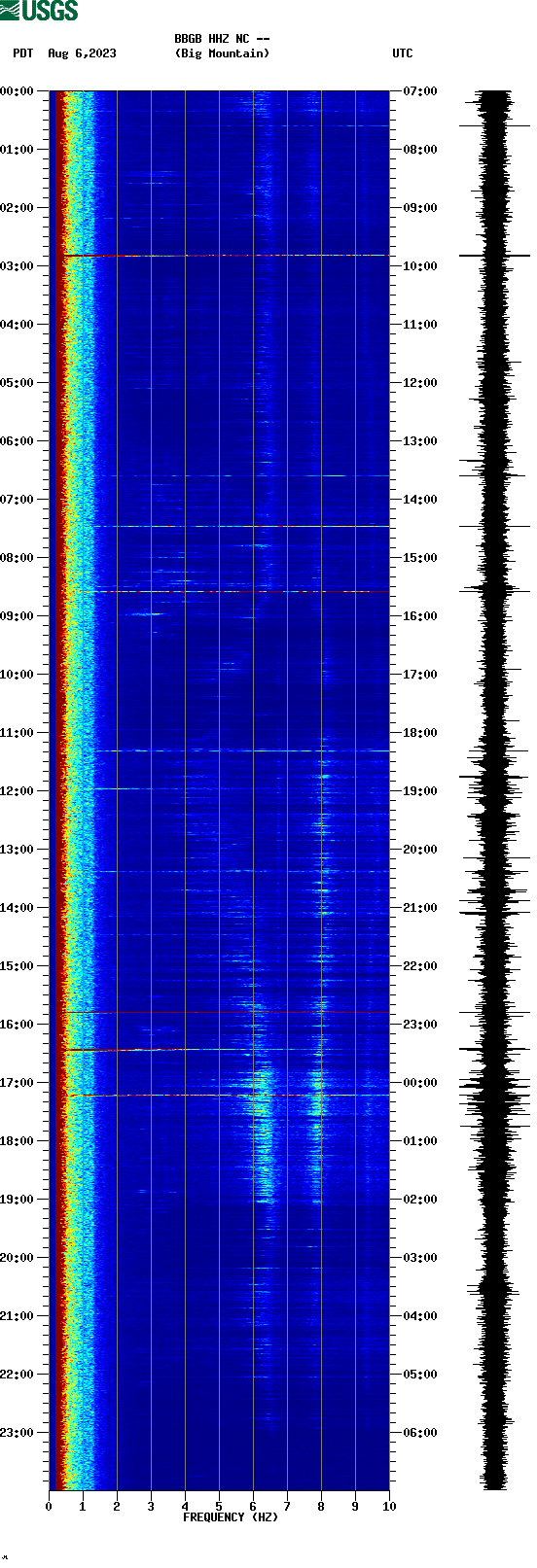
Task: Click the '15:00' PDT time label
Action: [18, 966]
